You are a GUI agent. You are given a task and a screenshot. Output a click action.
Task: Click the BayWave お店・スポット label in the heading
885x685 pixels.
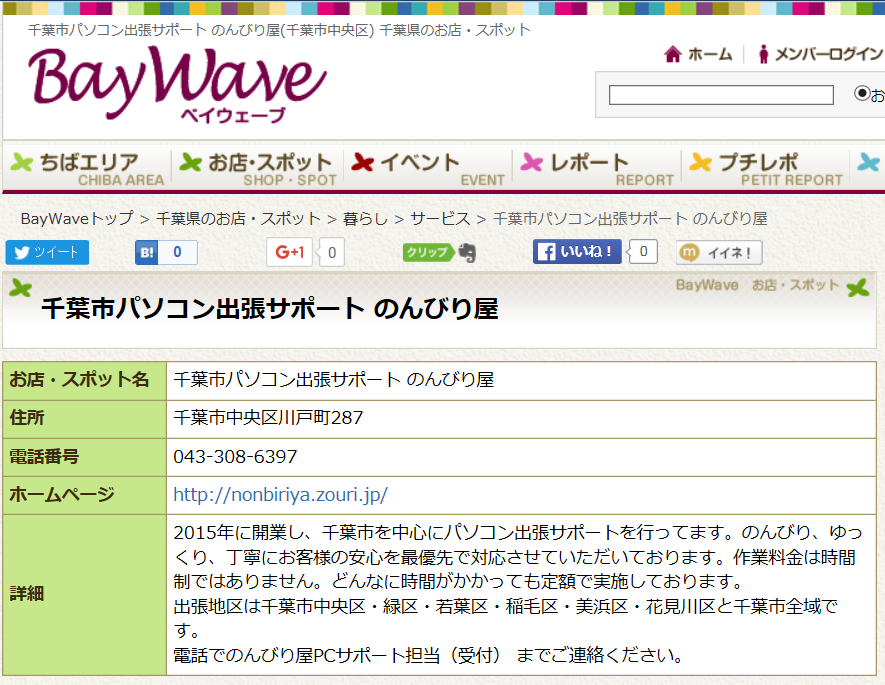[757, 285]
